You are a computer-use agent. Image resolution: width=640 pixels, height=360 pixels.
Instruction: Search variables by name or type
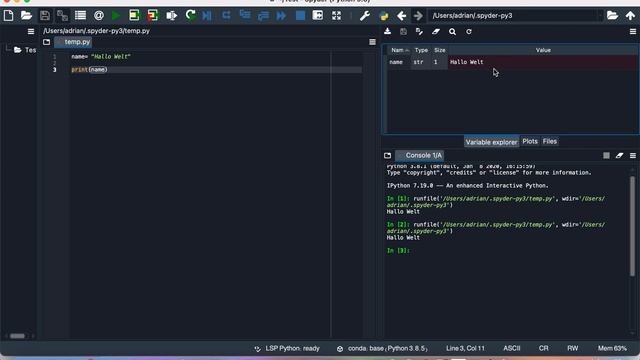pos(452,31)
